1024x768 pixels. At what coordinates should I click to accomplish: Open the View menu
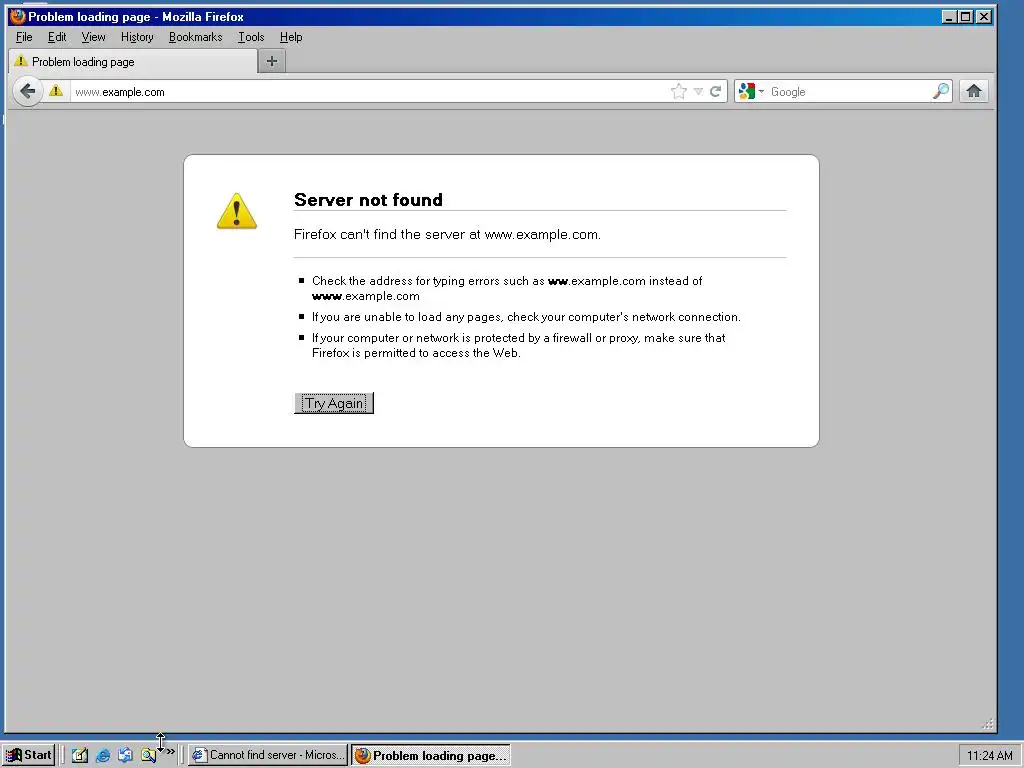93,37
